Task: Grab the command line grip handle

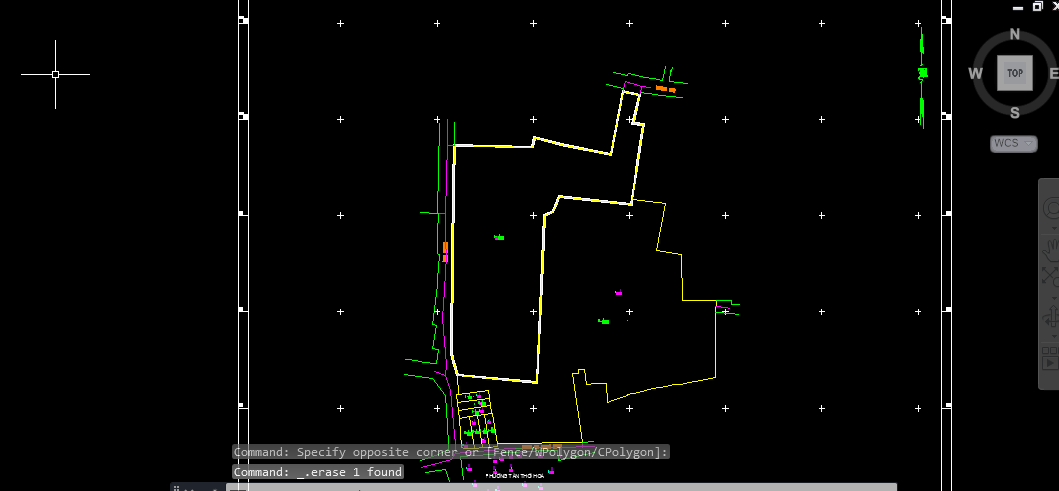Action: [178, 488]
